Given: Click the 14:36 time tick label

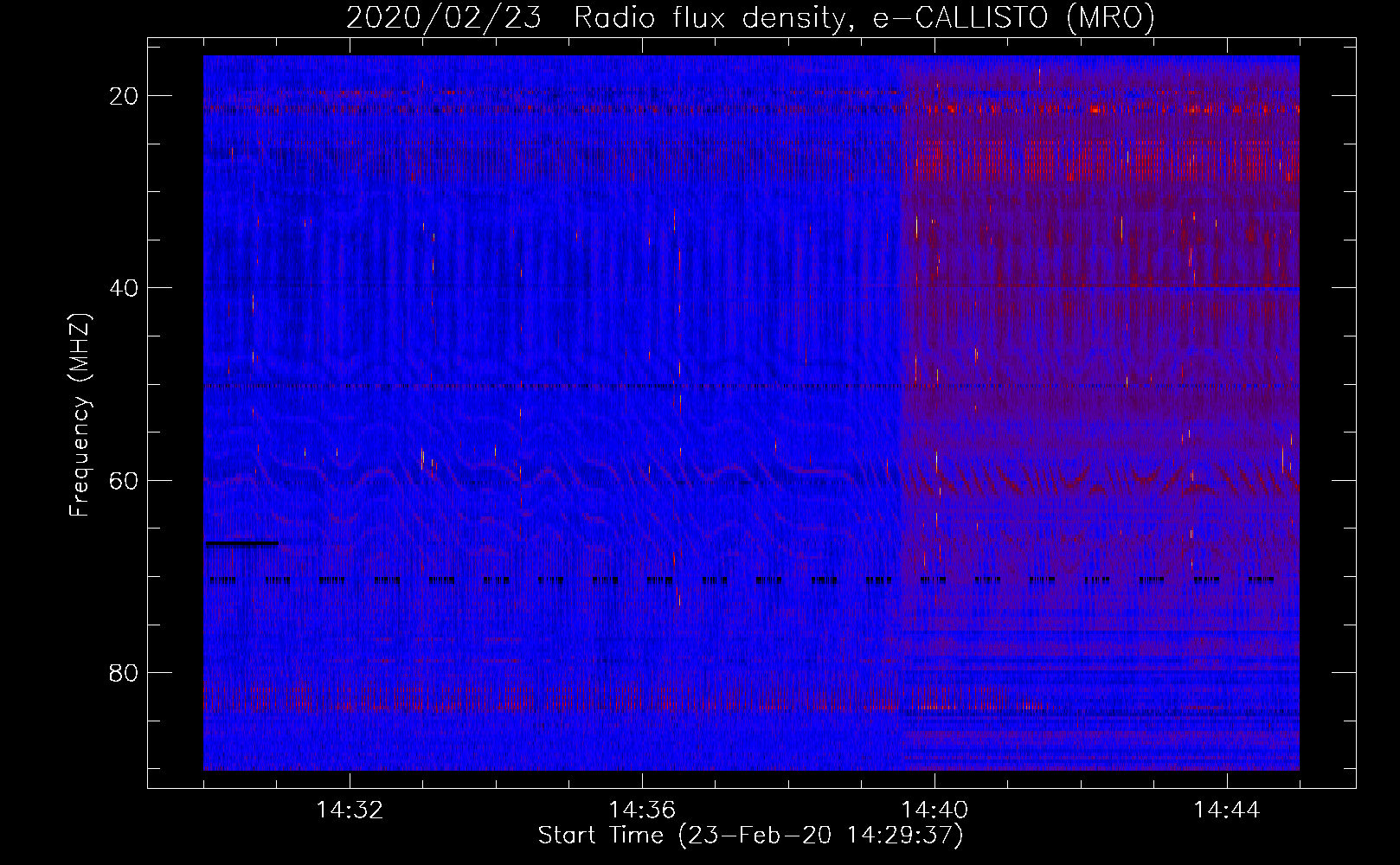Looking at the screenshot, I should [642, 811].
